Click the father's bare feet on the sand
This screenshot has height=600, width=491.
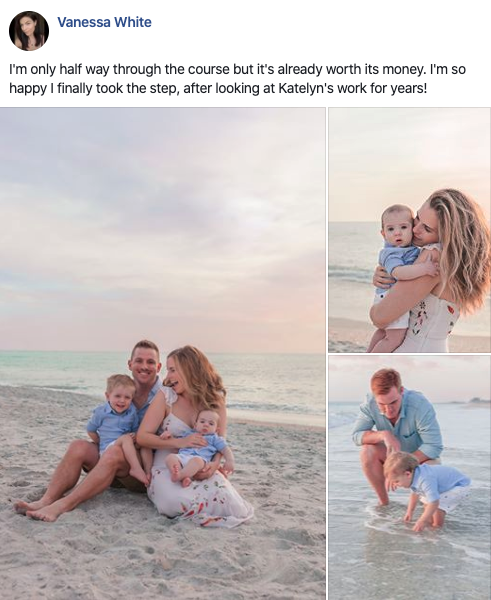point(38,510)
